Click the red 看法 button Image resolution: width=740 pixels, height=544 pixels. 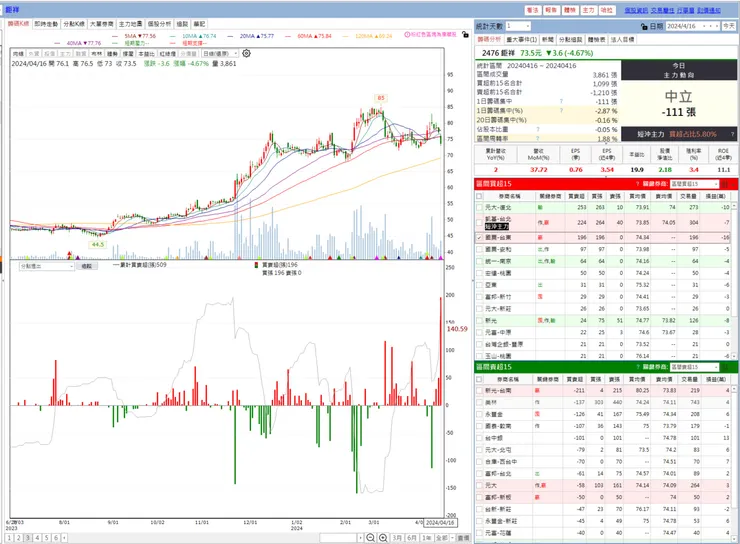tap(532, 10)
